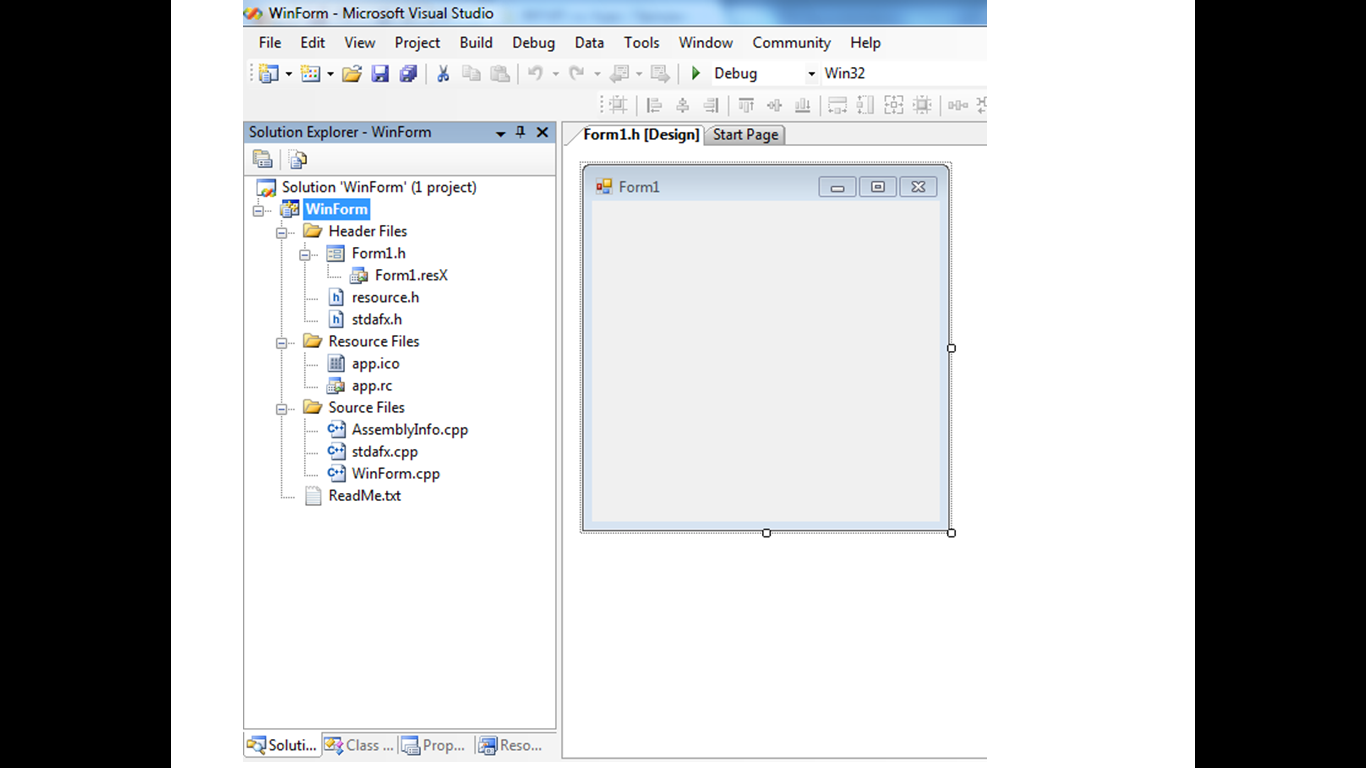Viewport: 1366px width, 768px height.
Task: Click the New Project toolbar icon
Action: 268,73
